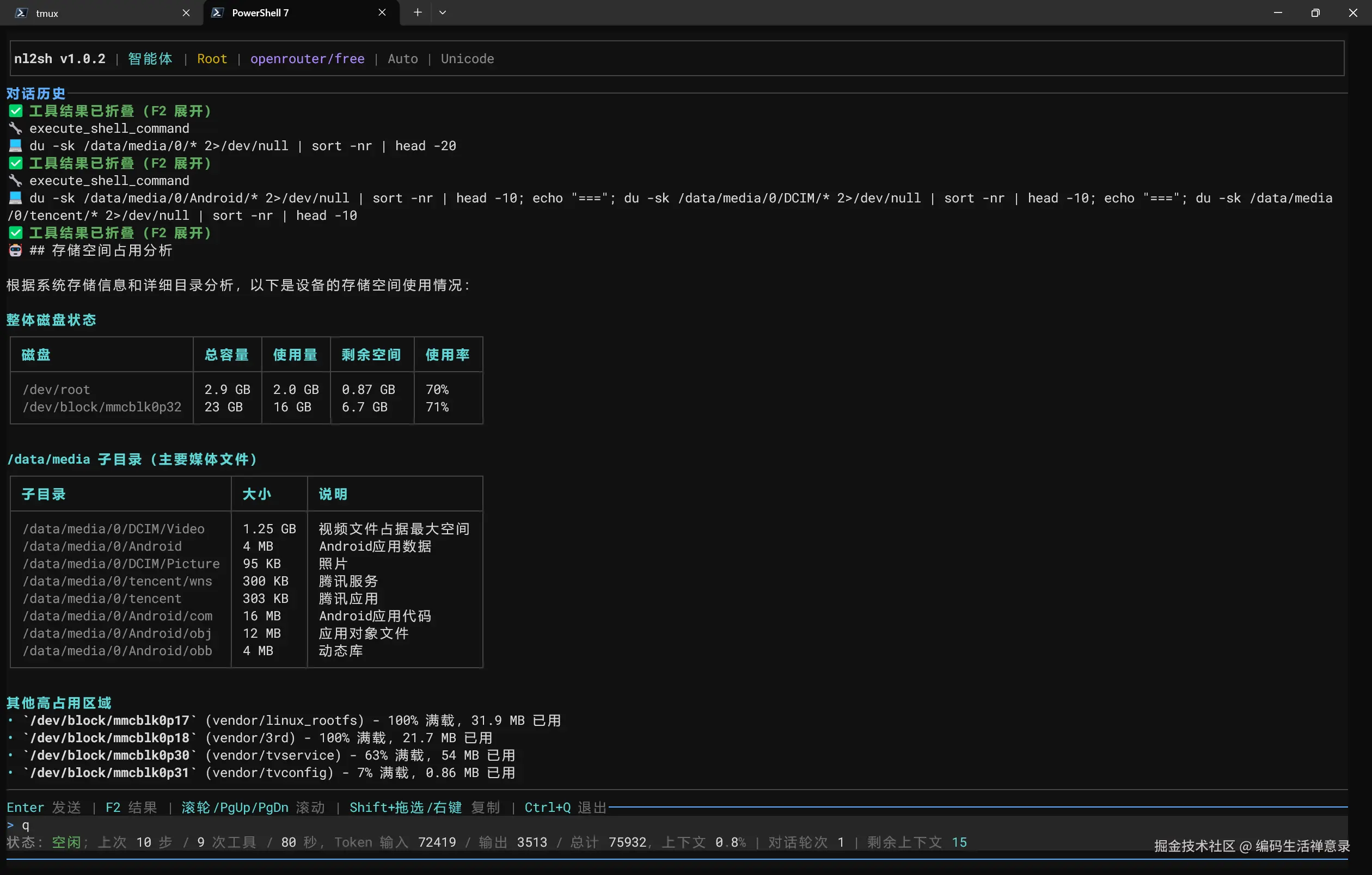The width and height of the screenshot is (1372, 875).
Task: Click openrouter/free model label
Action: 307,59
